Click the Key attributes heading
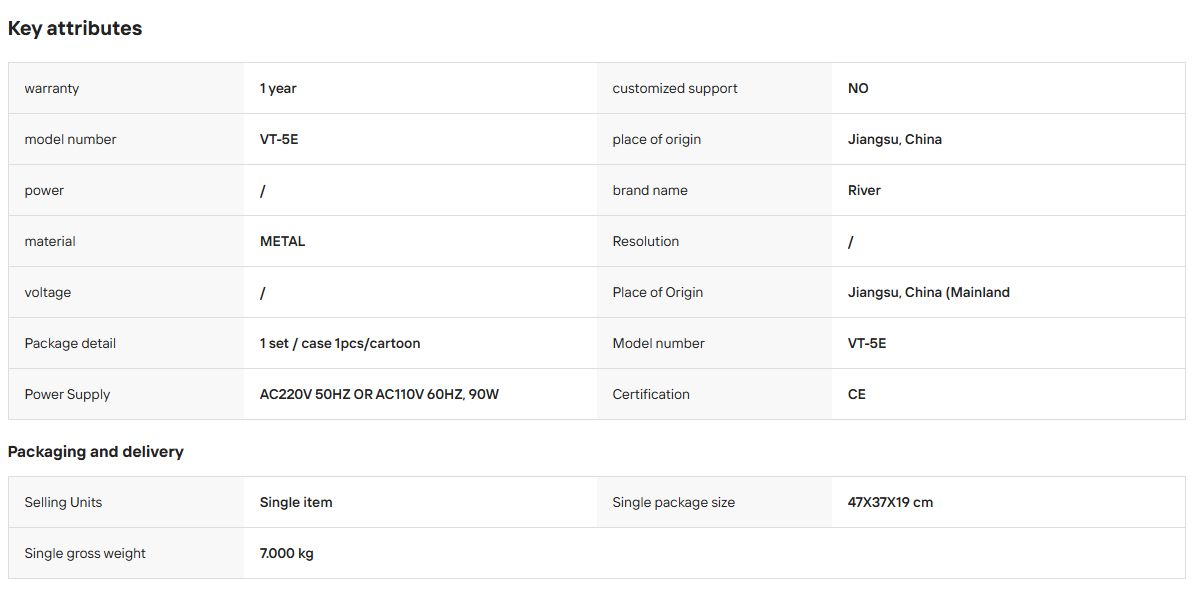 coord(75,29)
